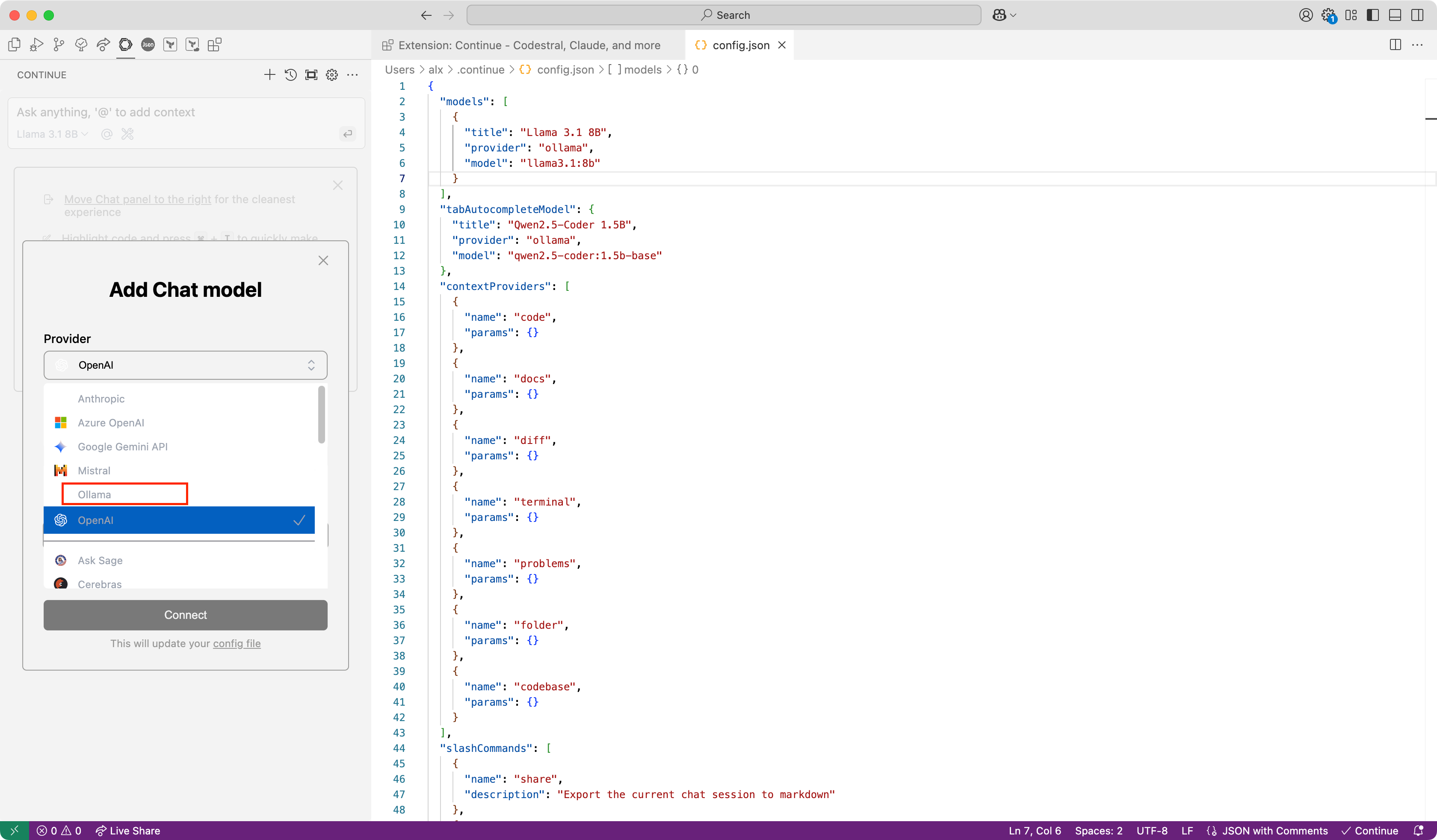The image size is (1437, 840).
Task: Toggle the primary side bar visibility
Action: coord(1372,15)
